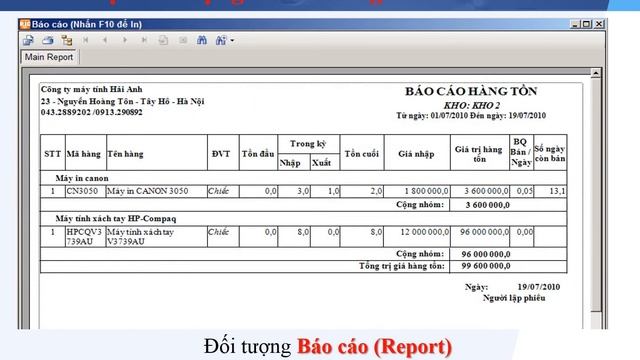
Task: Click the Export Report toolbar icon
Action: click(x=28, y=40)
